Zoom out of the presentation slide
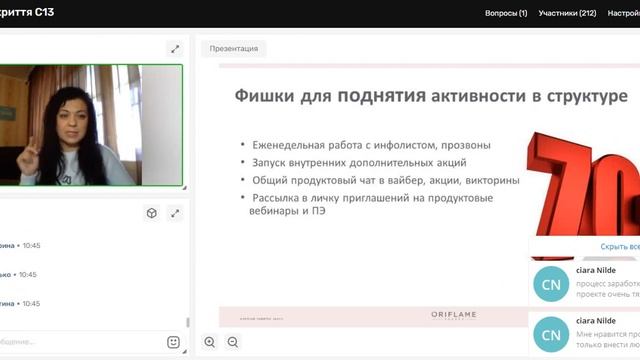This screenshot has height=360, width=640. (x=233, y=342)
